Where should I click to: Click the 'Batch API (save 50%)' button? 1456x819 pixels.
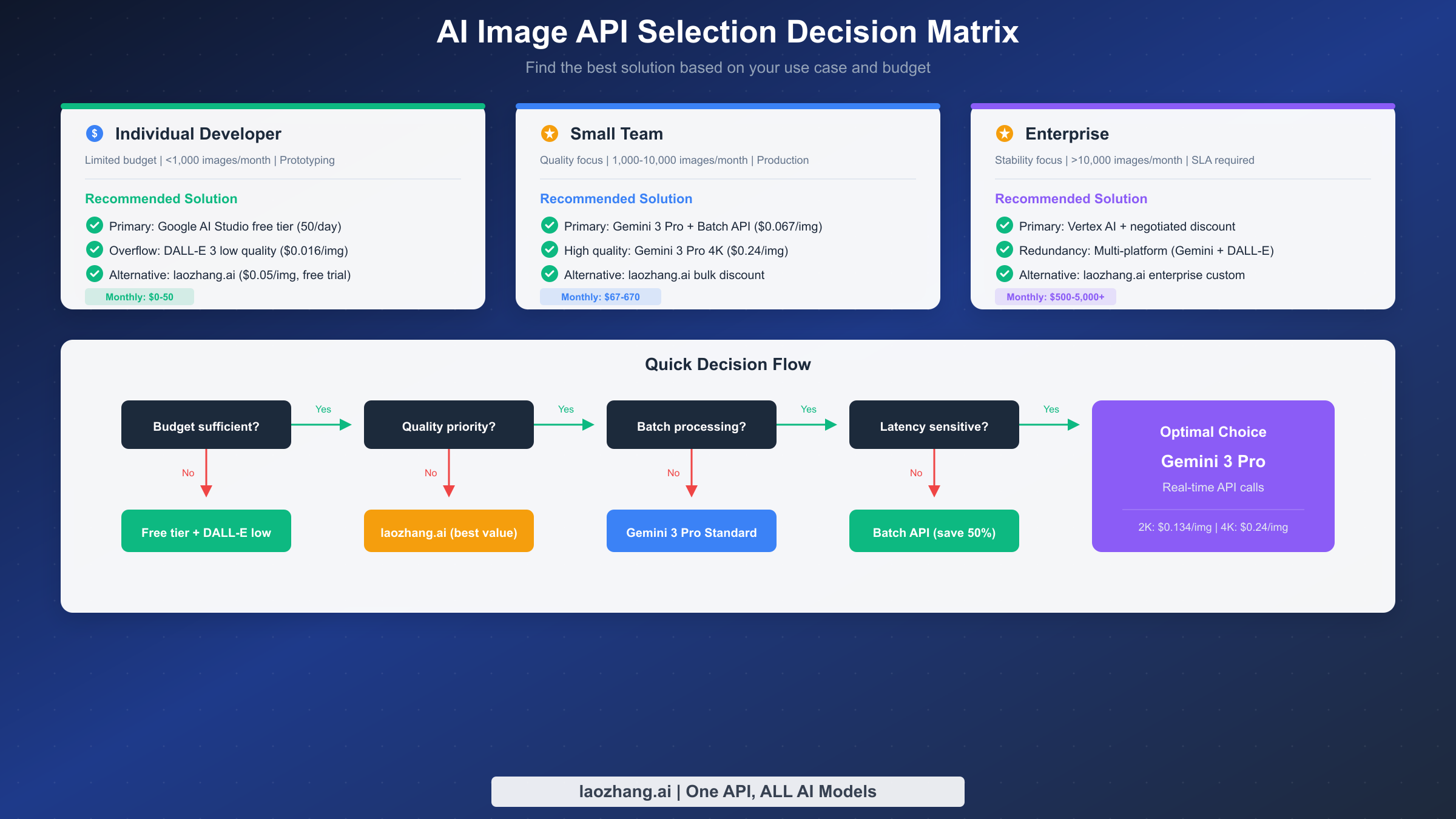(934, 531)
